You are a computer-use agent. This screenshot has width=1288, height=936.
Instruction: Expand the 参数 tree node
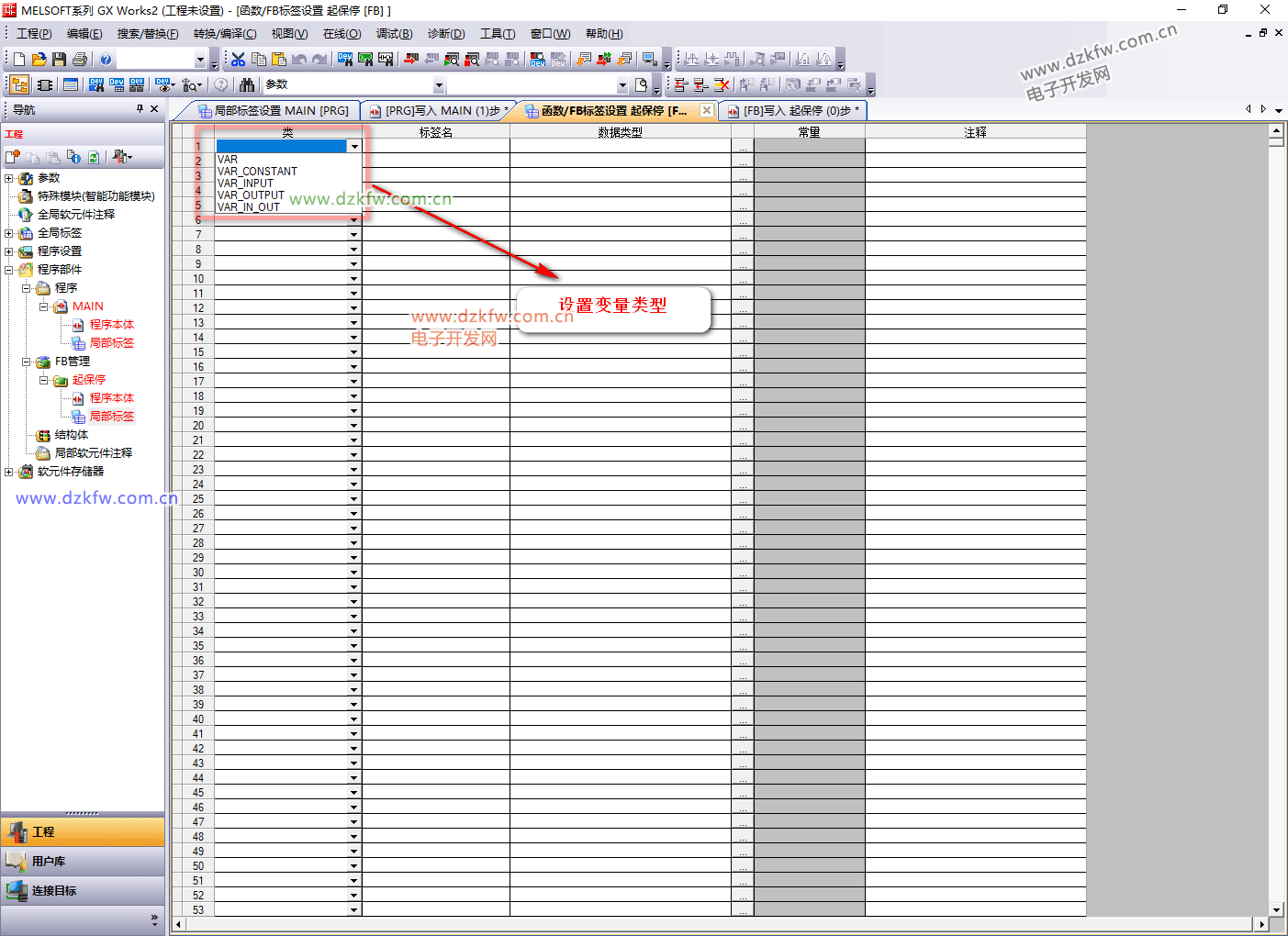[9, 178]
